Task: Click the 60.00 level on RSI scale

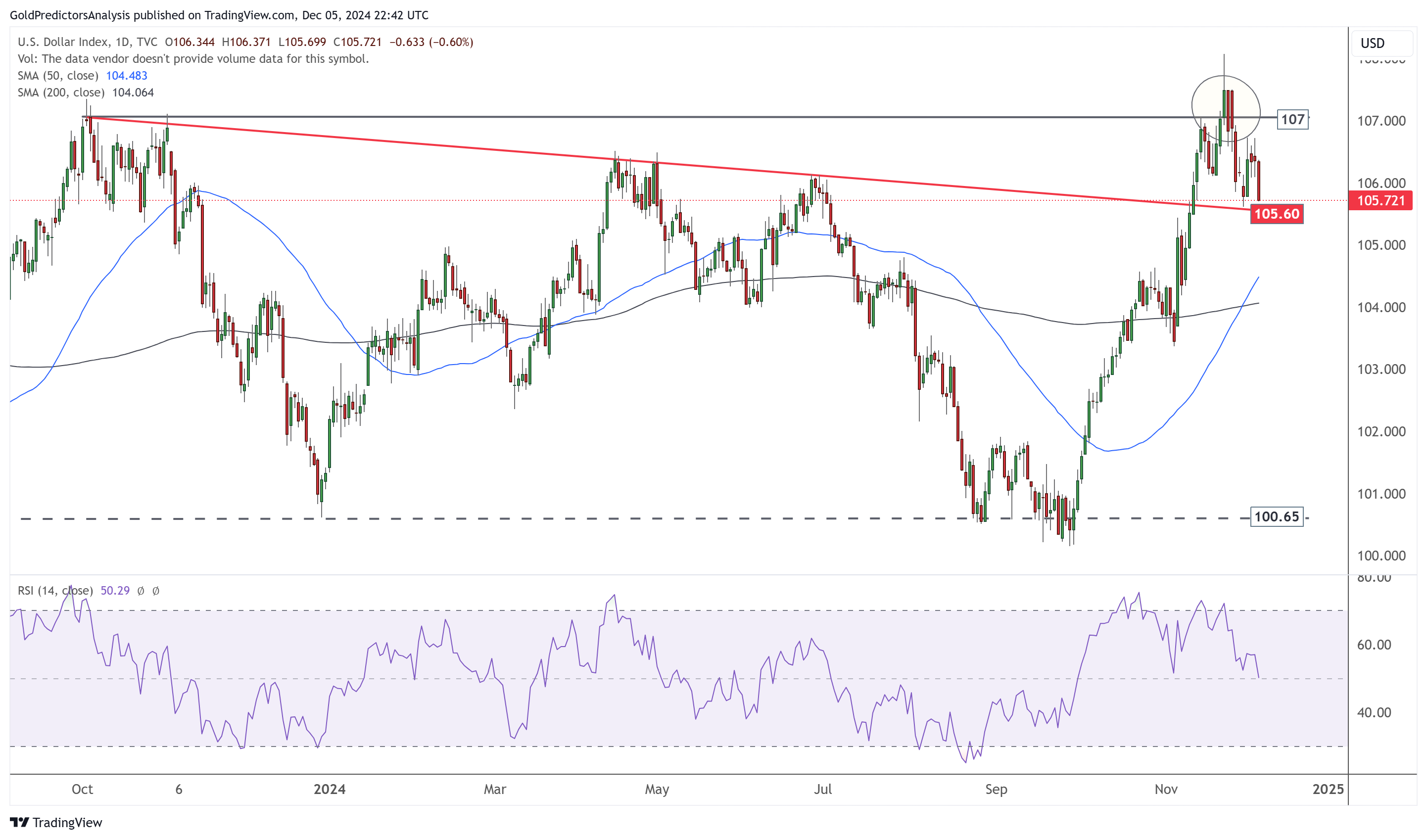Action: (x=1374, y=645)
